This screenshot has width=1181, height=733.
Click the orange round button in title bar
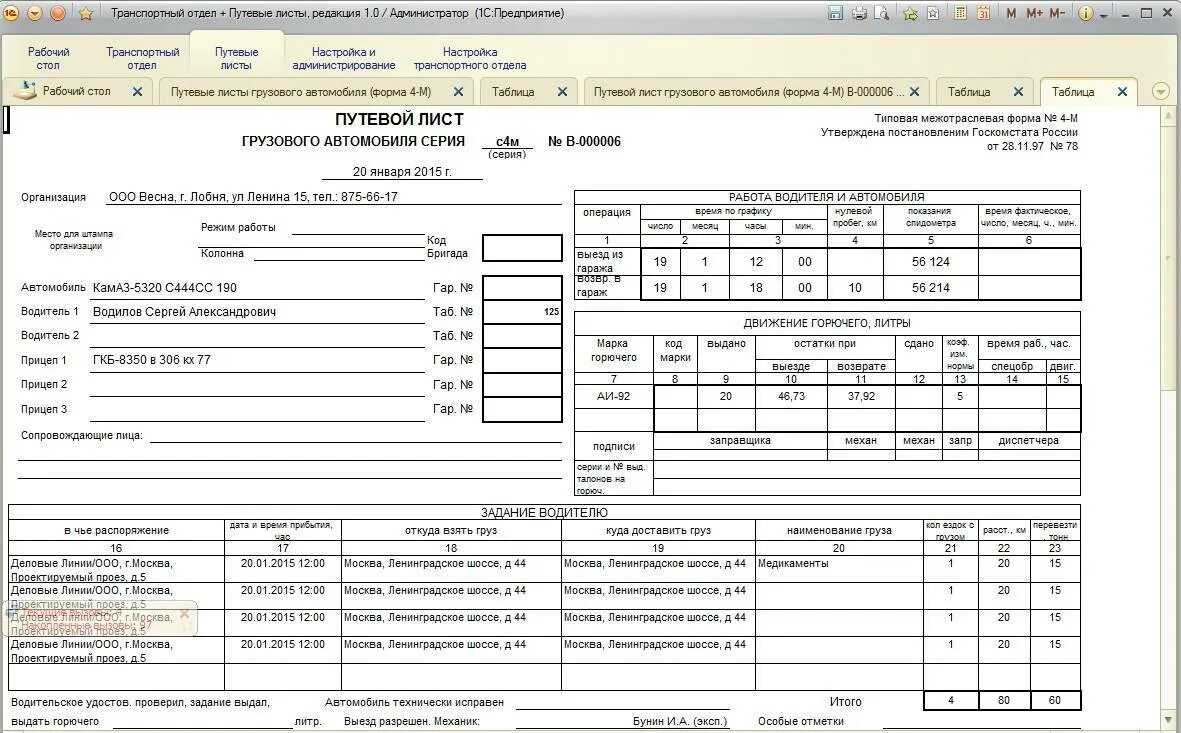[x=57, y=13]
